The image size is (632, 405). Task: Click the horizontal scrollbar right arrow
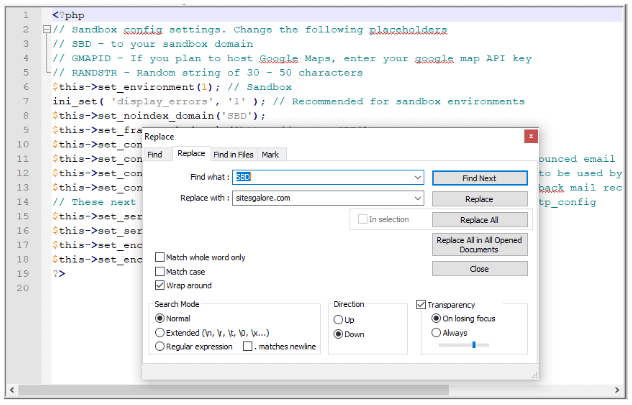pyautogui.click(x=615, y=389)
